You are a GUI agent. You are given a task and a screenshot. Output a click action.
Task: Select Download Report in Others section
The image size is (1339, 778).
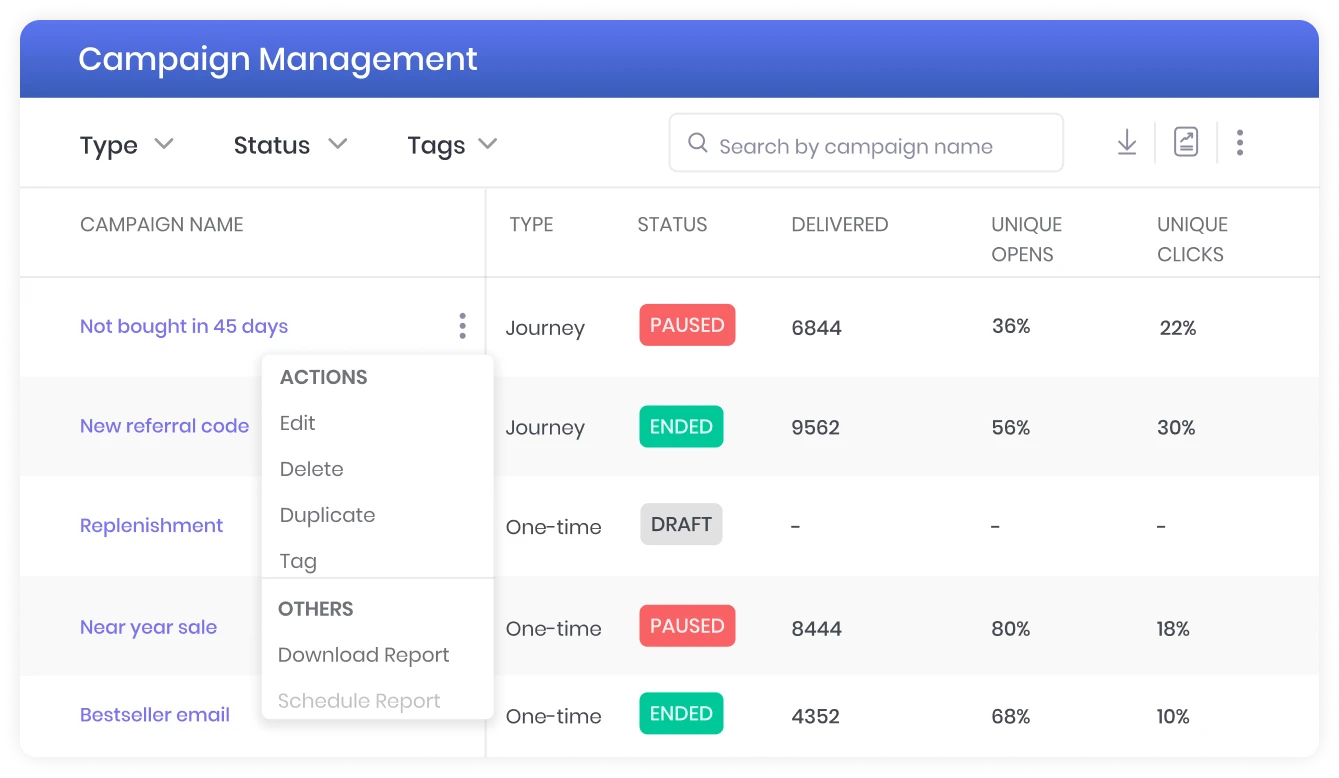(x=364, y=655)
